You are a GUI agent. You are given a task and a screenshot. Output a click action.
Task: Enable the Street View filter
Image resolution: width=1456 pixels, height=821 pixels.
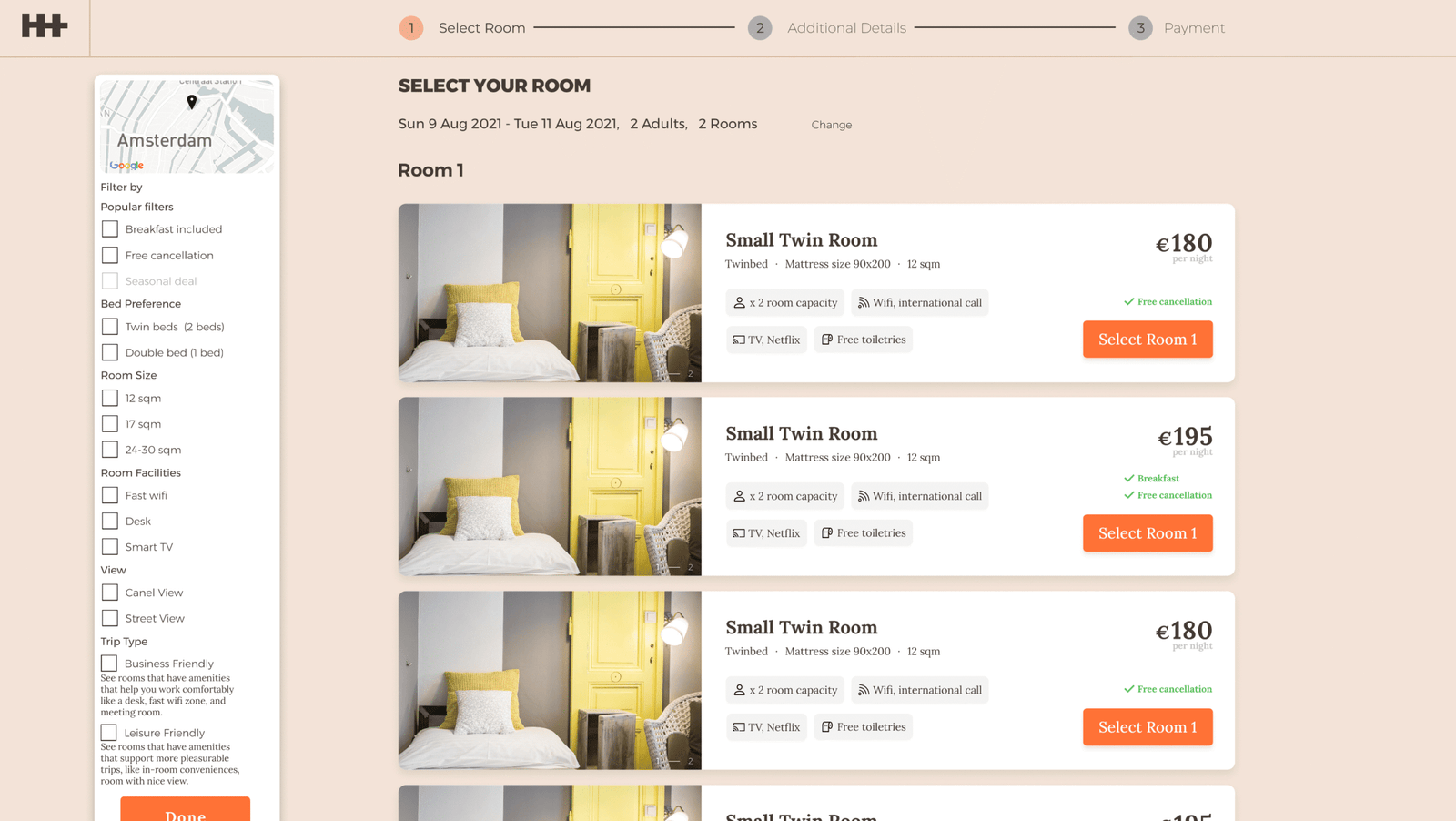click(x=109, y=618)
